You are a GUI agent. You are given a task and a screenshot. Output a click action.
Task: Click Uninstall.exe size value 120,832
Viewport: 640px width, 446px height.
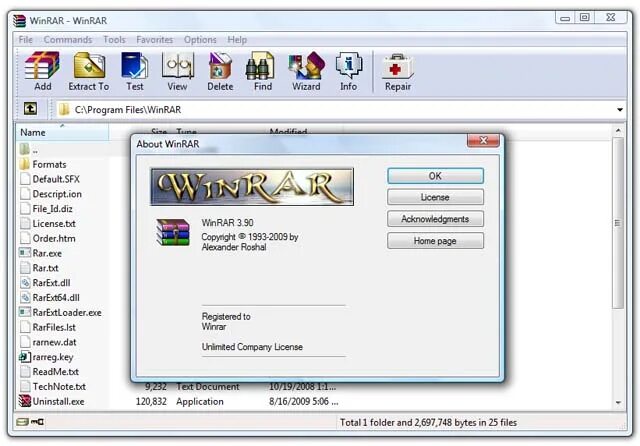pyautogui.click(x=151, y=402)
